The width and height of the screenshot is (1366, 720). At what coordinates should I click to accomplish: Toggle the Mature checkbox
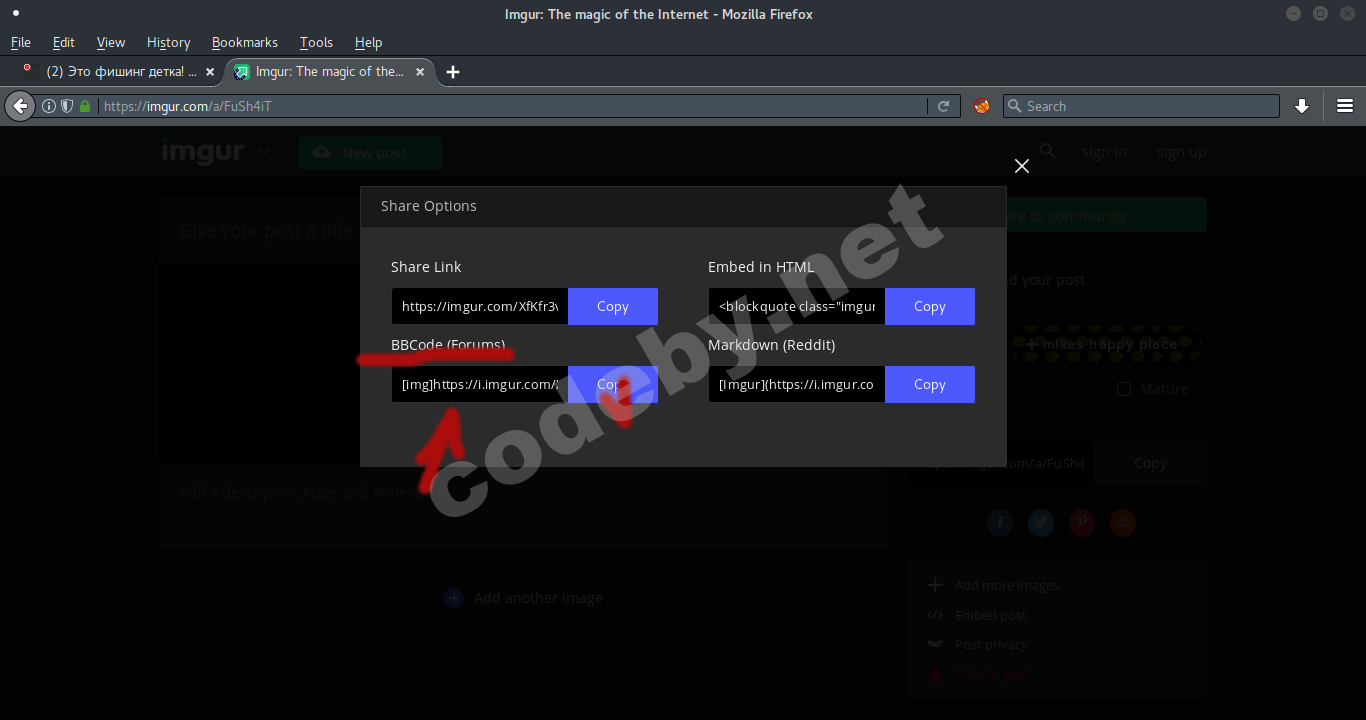pyautogui.click(x=1124, y=389)
